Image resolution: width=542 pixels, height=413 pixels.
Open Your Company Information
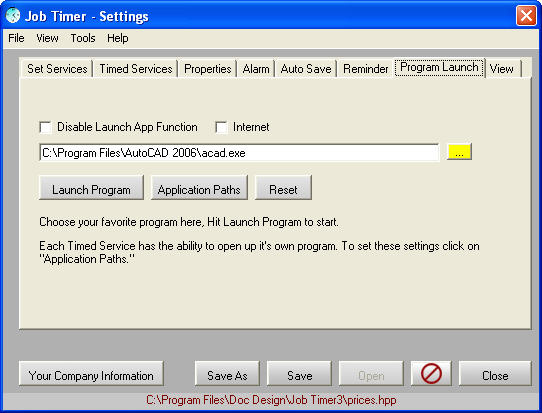click(91, 375)
